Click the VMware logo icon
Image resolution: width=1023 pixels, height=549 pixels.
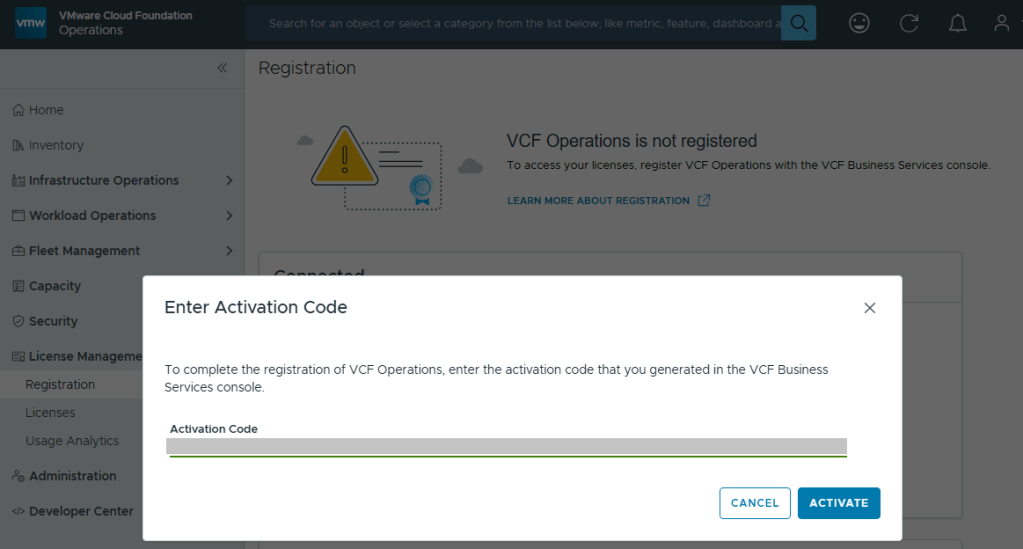[x=31, y=23]
